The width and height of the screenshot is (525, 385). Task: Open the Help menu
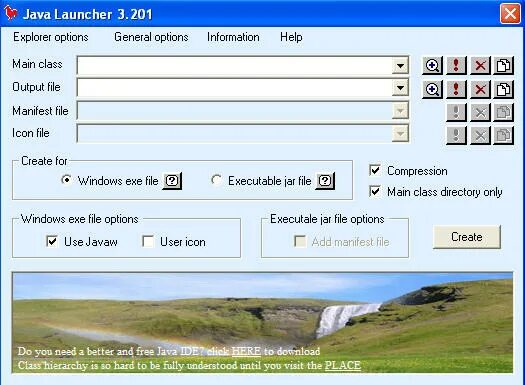pos(291,37)
